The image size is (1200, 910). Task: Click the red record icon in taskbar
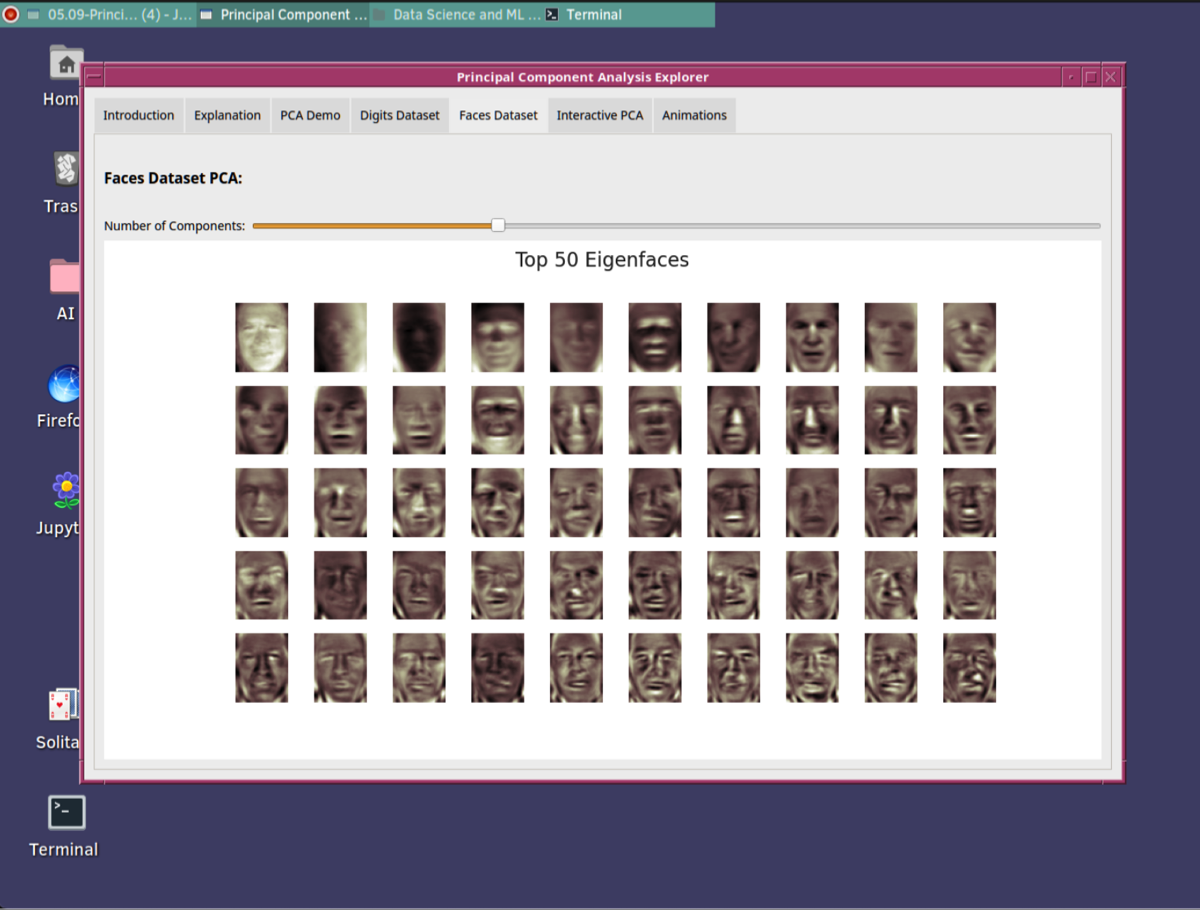11,15
